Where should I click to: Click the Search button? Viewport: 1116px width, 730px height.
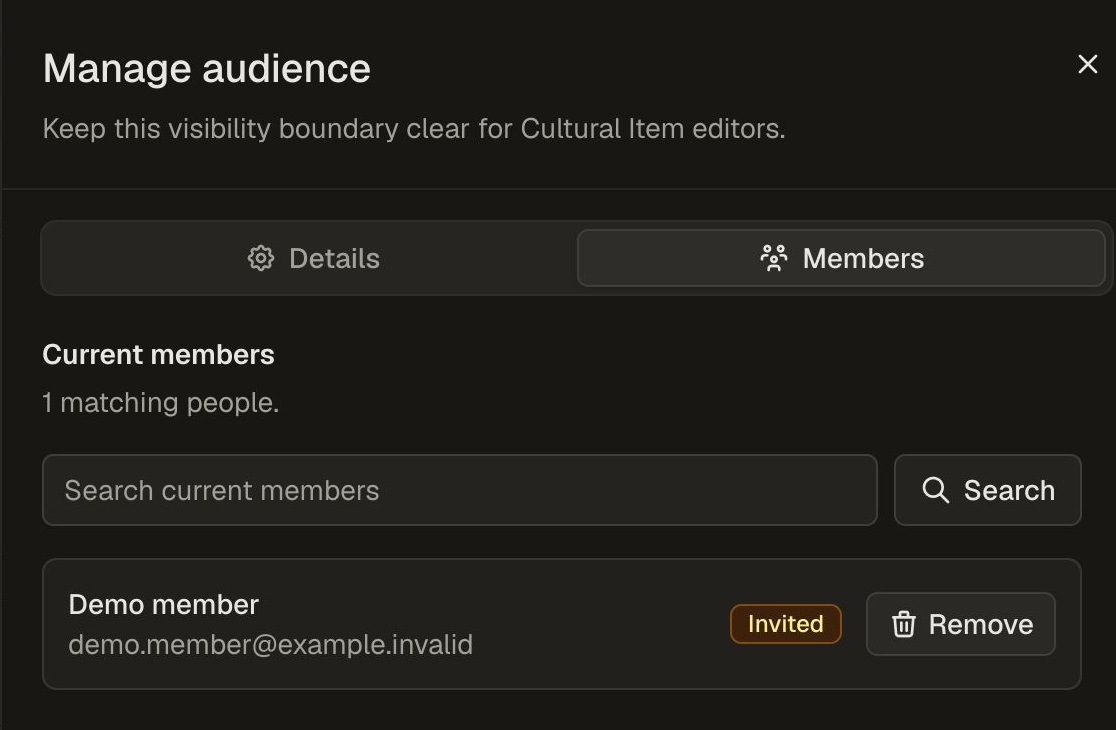[988, 490]
